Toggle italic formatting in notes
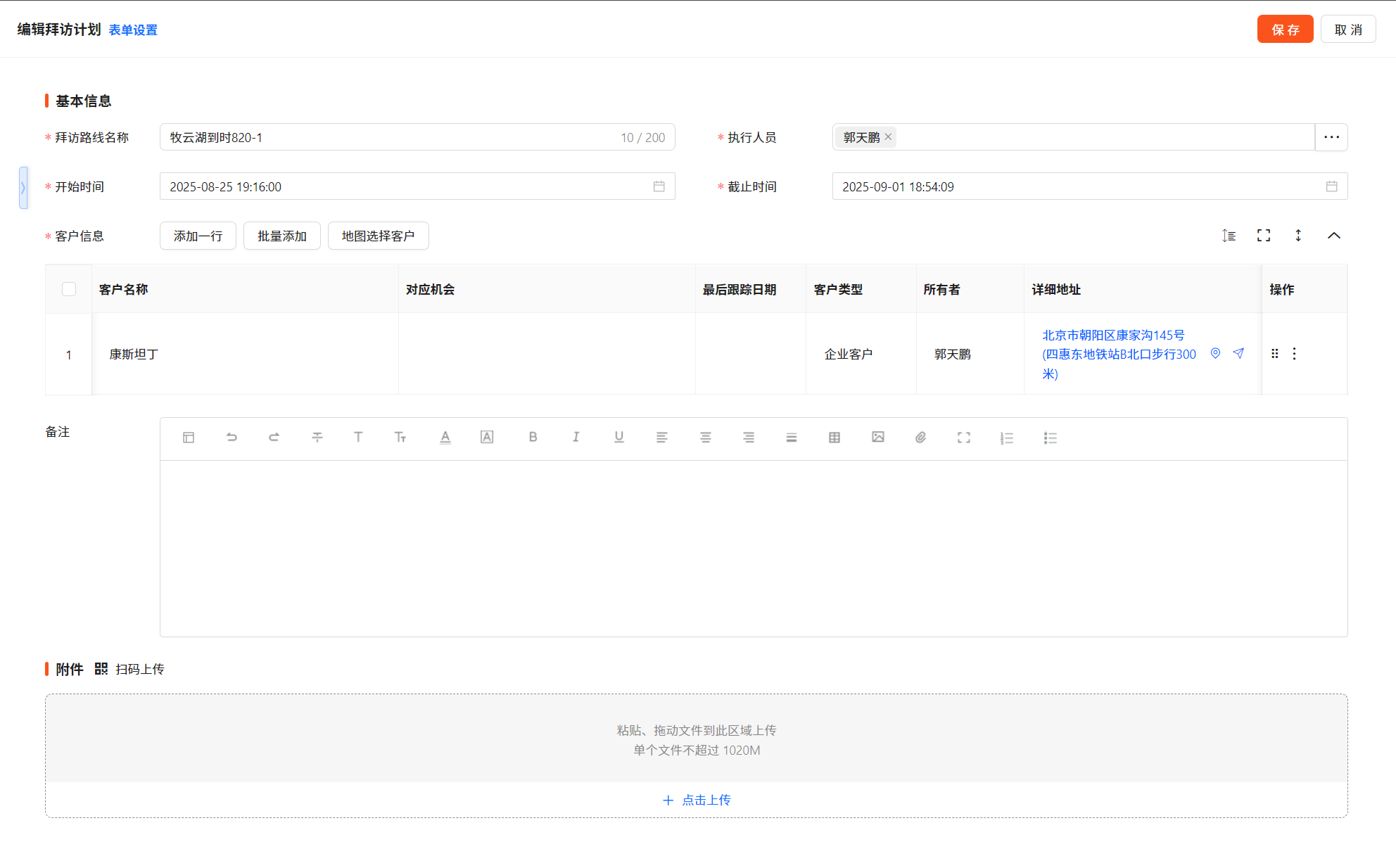Screen dimensions: 1396x868 pos(576,438)
